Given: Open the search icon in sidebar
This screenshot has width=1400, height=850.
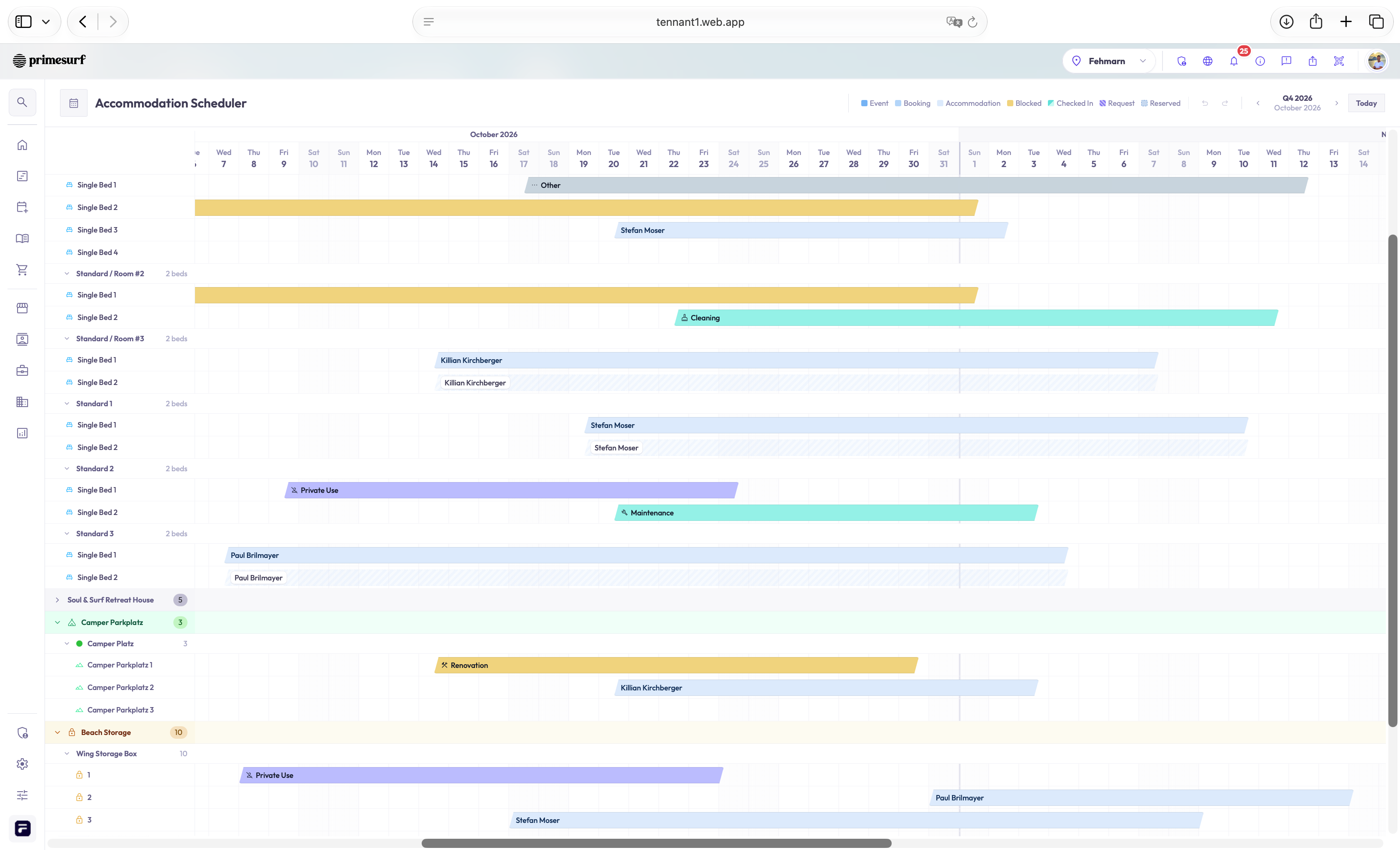Looking at the screenshot, I should 22,102.
